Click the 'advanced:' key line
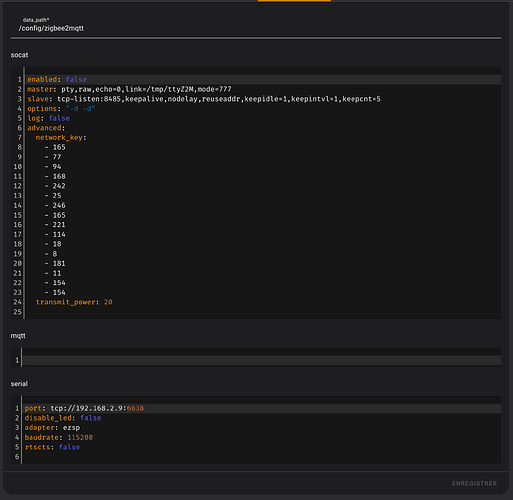The height and width of the screenshot is (500, 513). coord(46,128)
